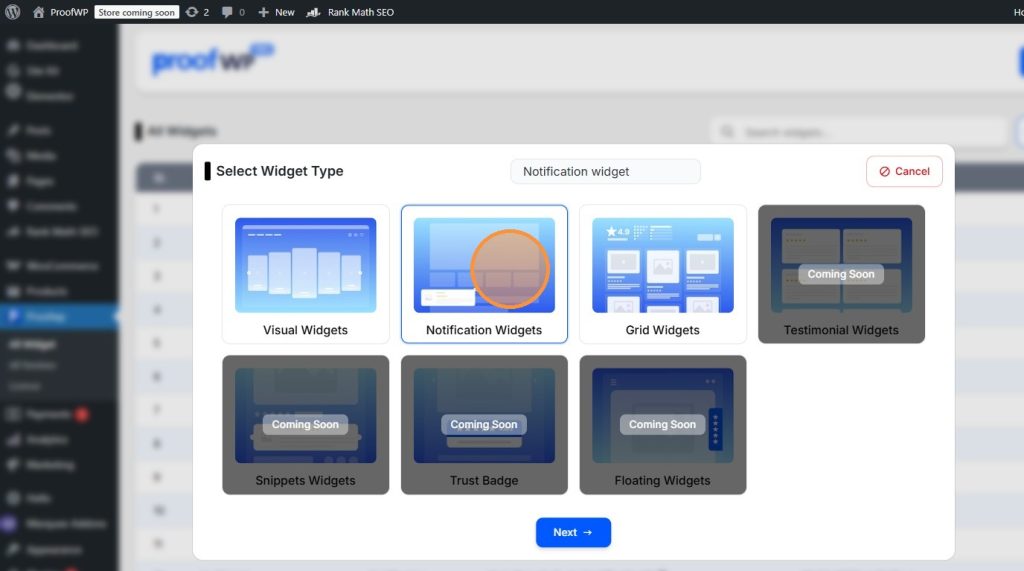
Task: Click the Select Widget Type heading
Action: tap(280, 171)
